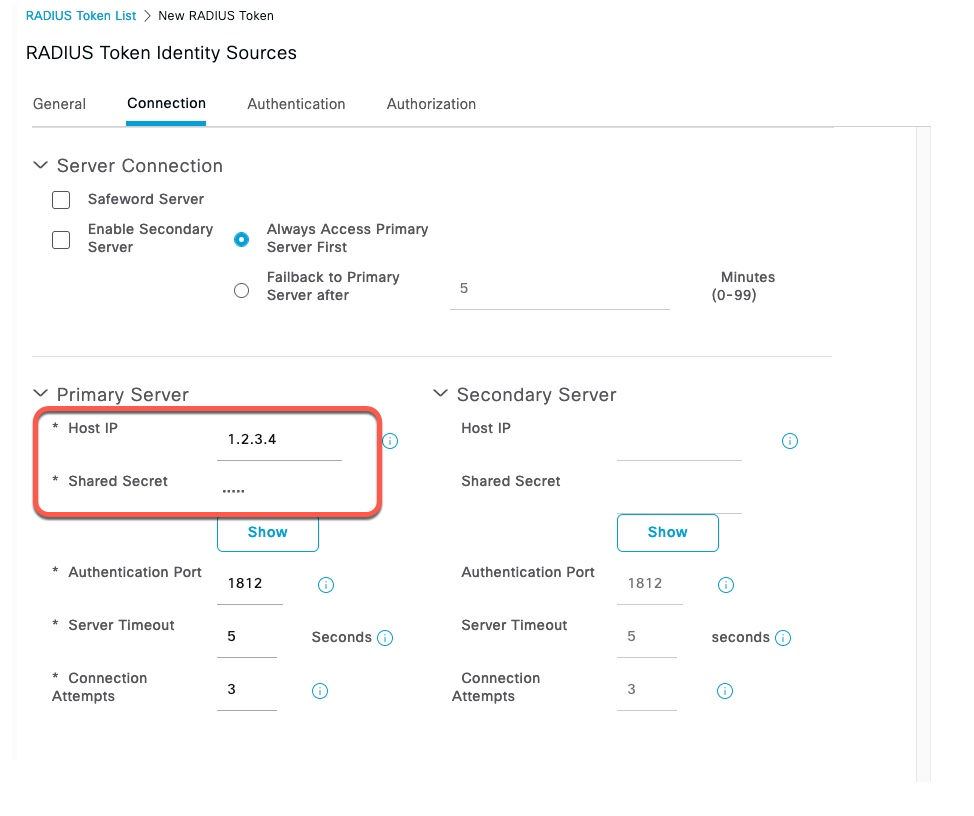The height and width of the screenshot is (816, 974).
Task: Click info icon beside Primary Authentication Port
Action: click(326, 584)
